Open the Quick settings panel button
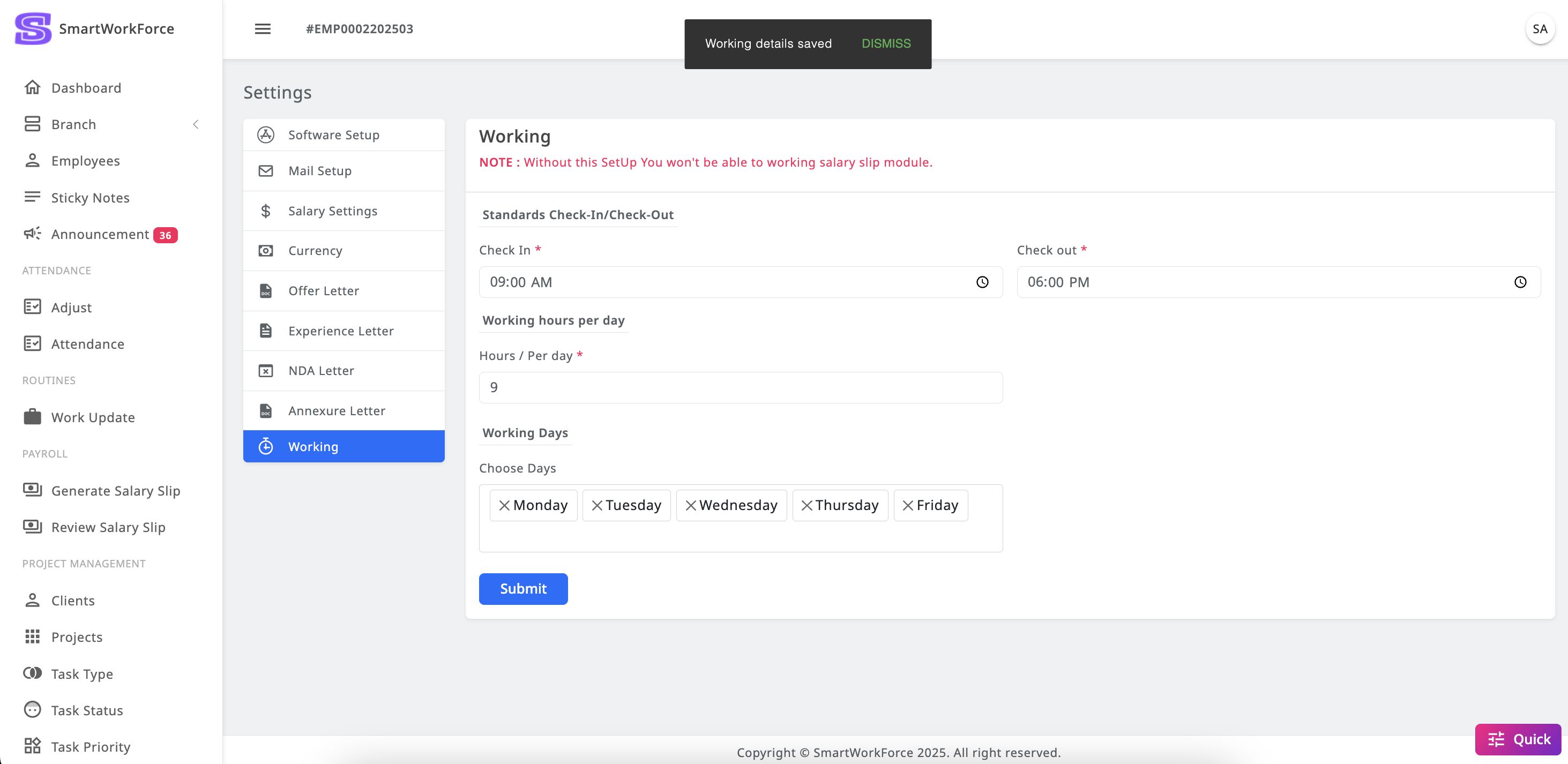 point(1518,739)
